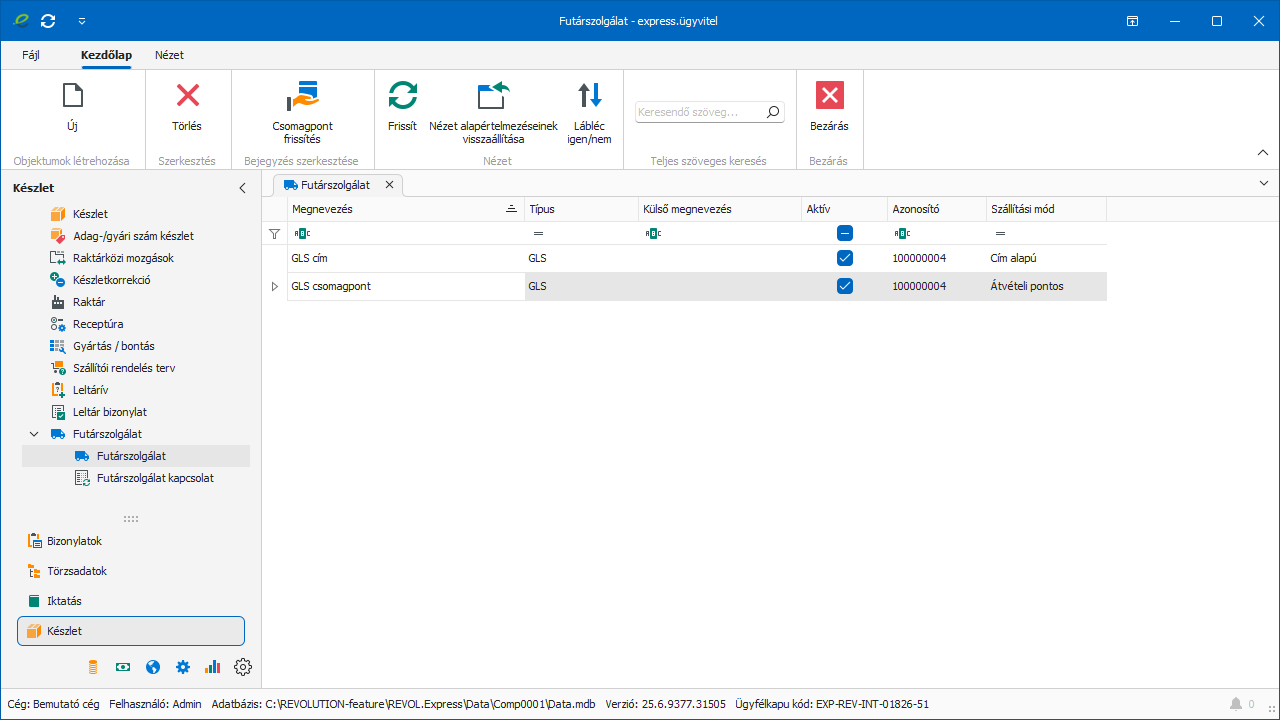Screen dimensions: 1280x720
Task: Click the red Törlés delete icon
Action: click(187, 96)
